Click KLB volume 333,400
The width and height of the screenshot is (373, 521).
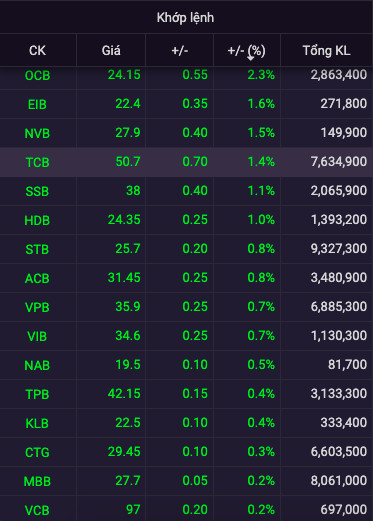coord(344,423)
